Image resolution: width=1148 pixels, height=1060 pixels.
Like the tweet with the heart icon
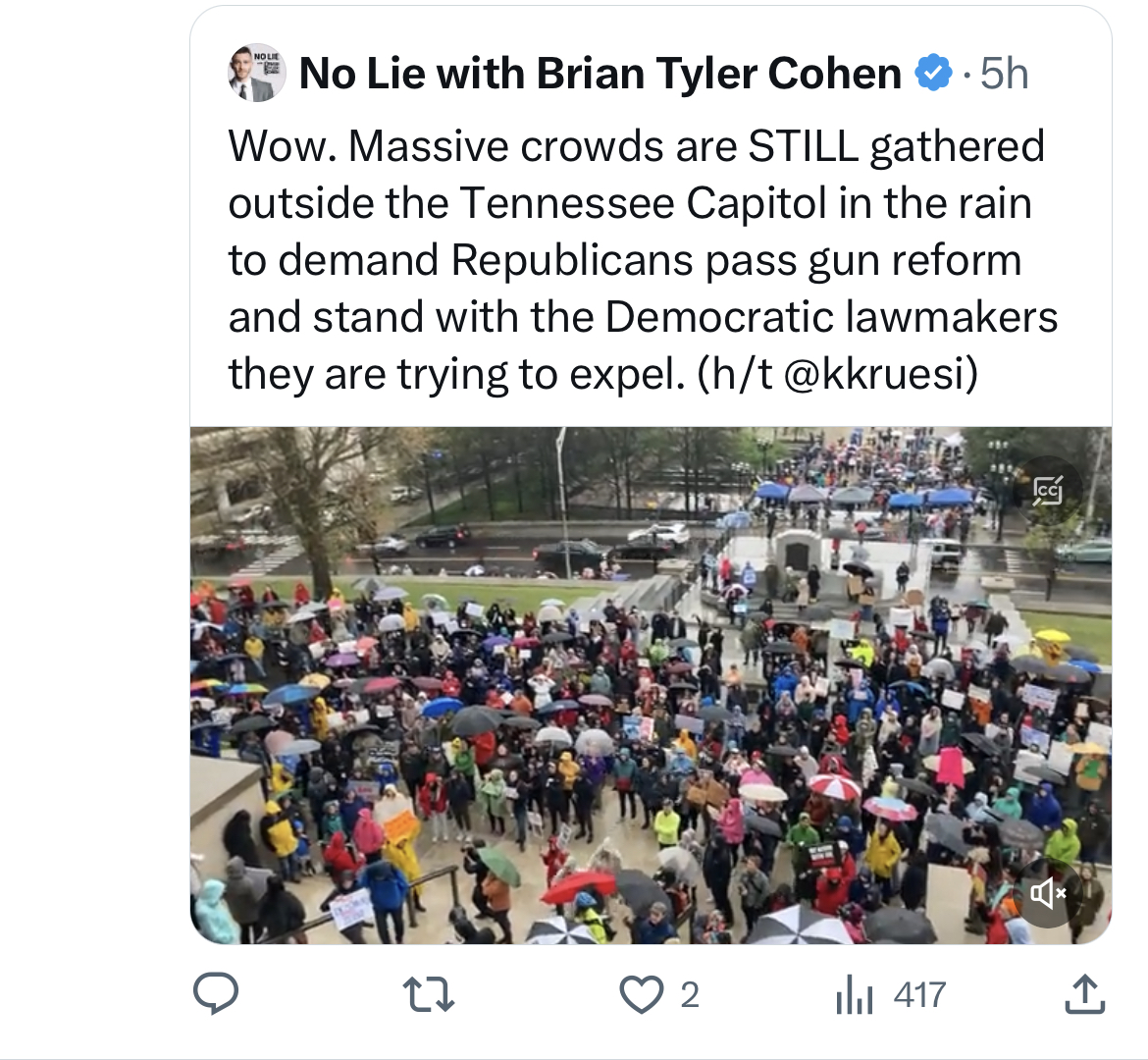(x=642, y=995)
